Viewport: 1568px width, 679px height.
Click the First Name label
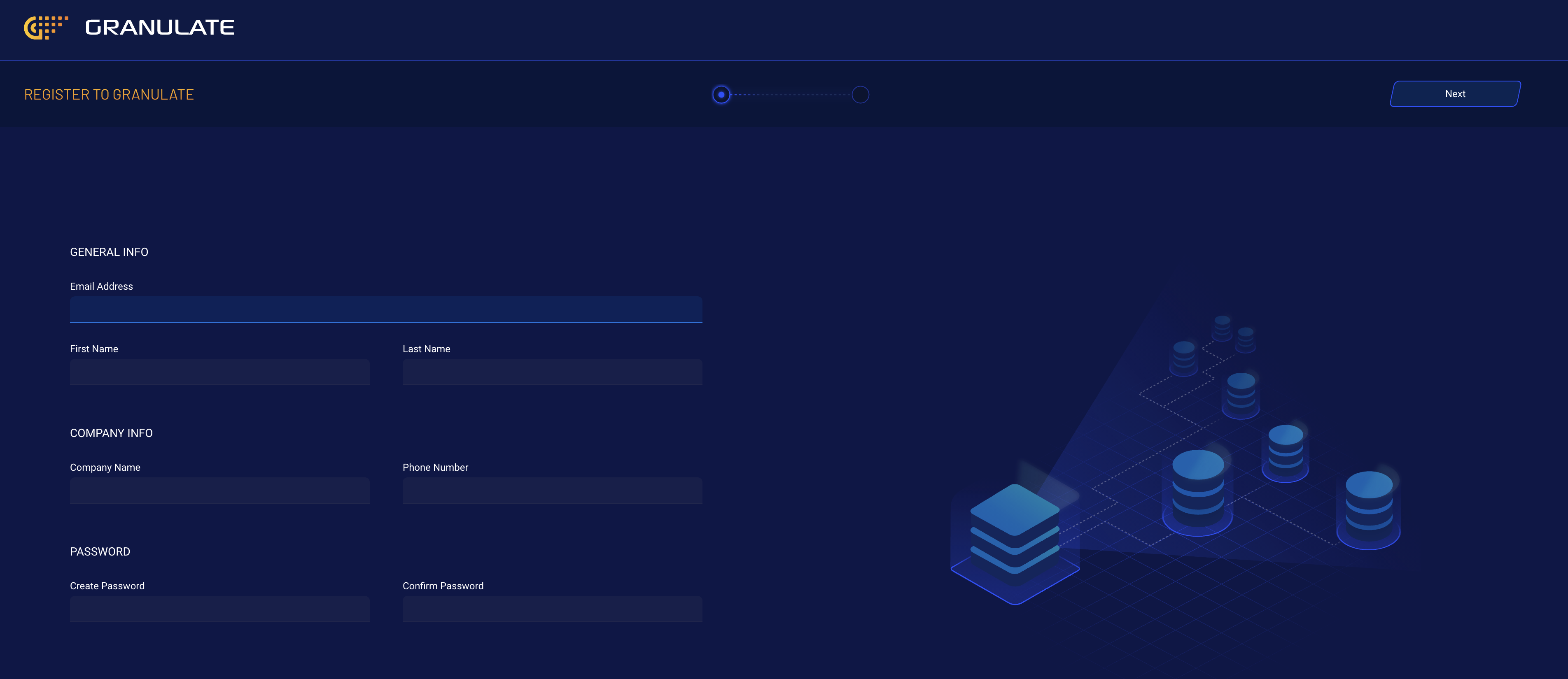(94, 349)
